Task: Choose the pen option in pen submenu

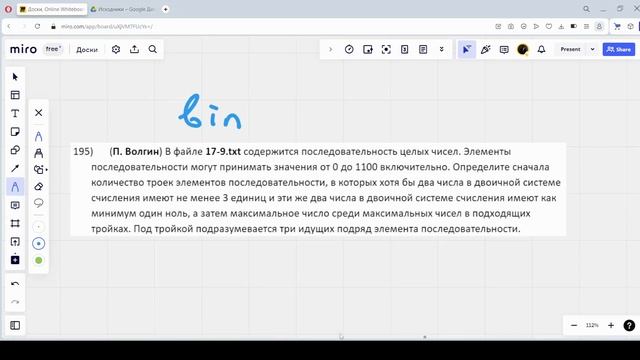Action: pos(39,136)
